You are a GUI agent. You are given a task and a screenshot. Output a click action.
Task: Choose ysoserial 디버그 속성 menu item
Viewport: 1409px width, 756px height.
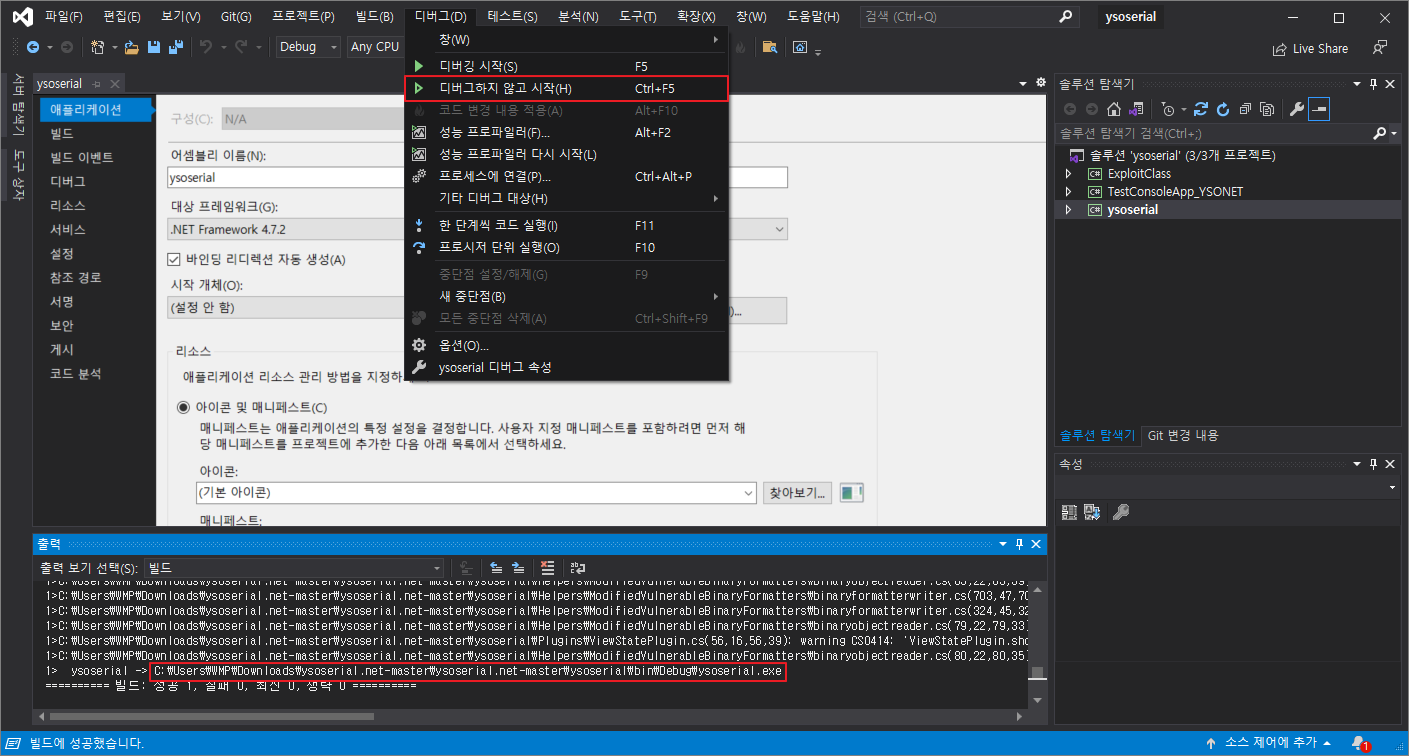point(567,367)
